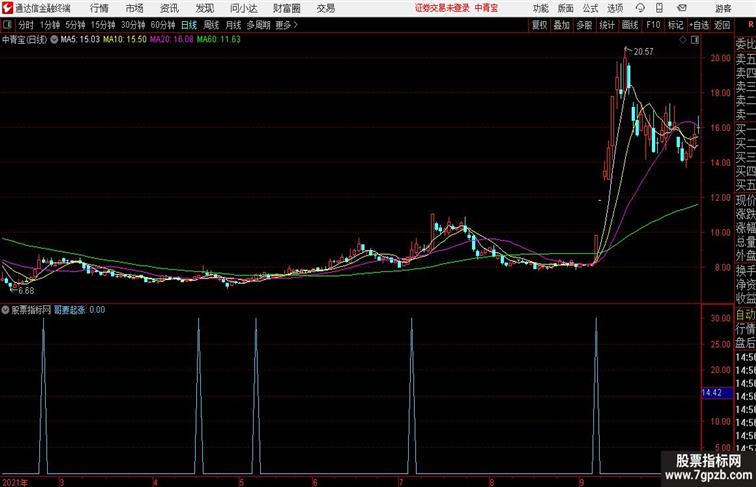This screenshot has width=756, height=487.
Task: Click the diamond icon above chart
Action: pyautogui.click(x=683, y=40)
